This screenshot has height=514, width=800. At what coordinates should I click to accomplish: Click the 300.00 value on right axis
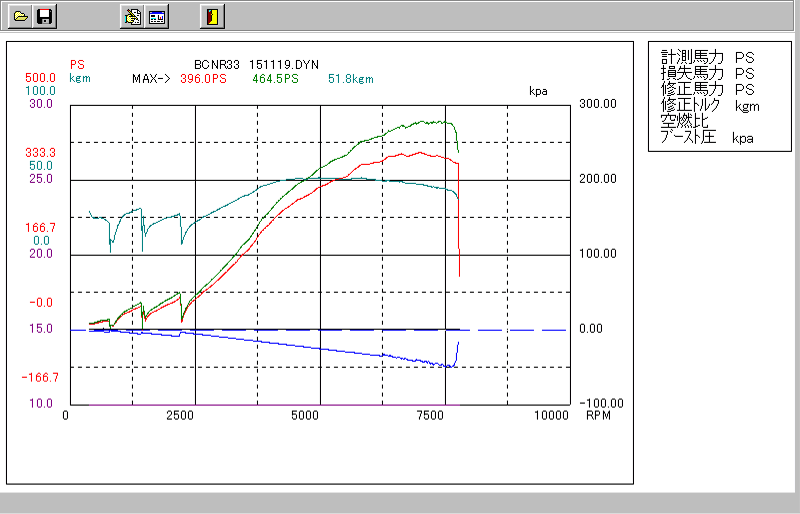pos(599,104)
